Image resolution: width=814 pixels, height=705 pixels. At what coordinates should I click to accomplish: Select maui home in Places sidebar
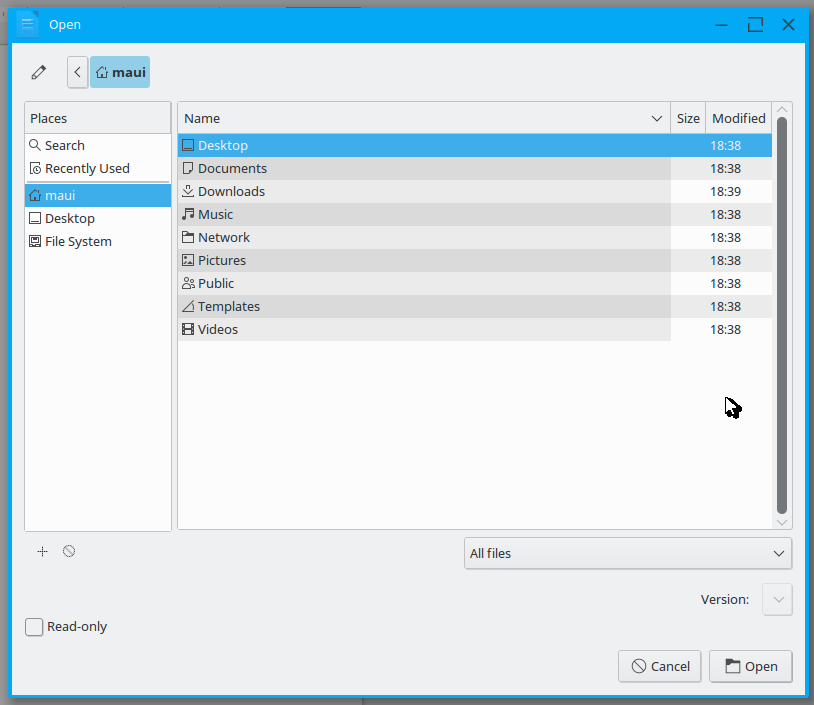98,195
